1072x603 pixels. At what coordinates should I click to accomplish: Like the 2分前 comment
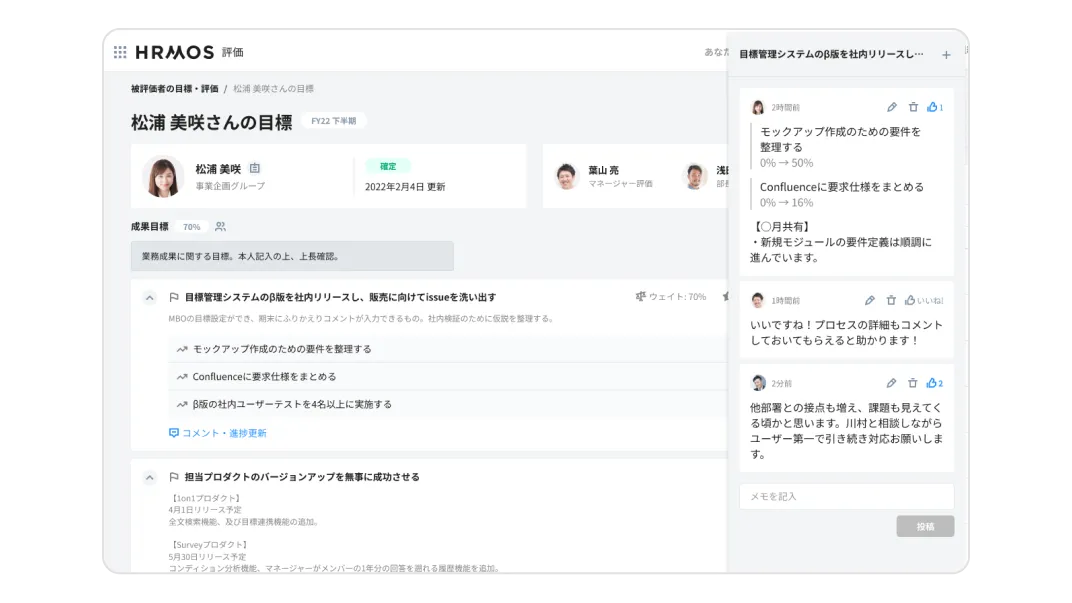pyautogui.click(x=933, y=382)
